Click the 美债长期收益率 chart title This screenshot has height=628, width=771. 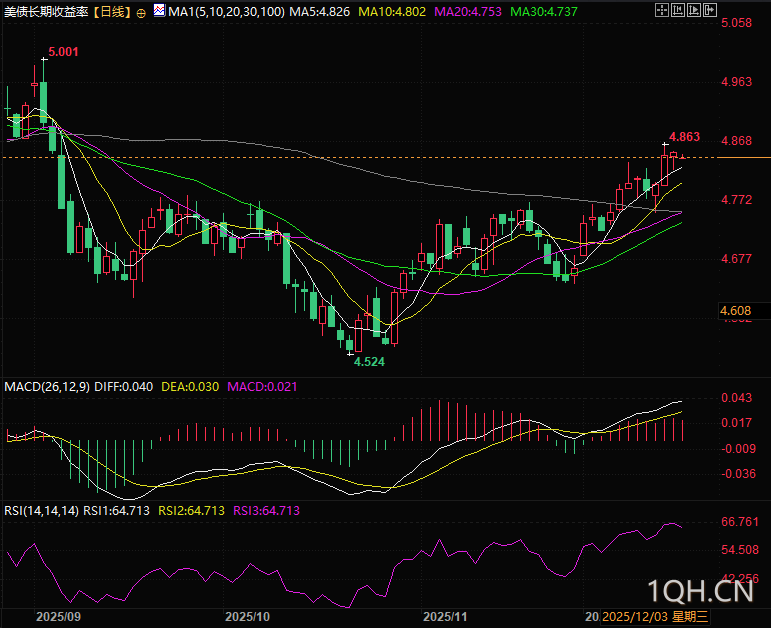[x=45, y=13]
